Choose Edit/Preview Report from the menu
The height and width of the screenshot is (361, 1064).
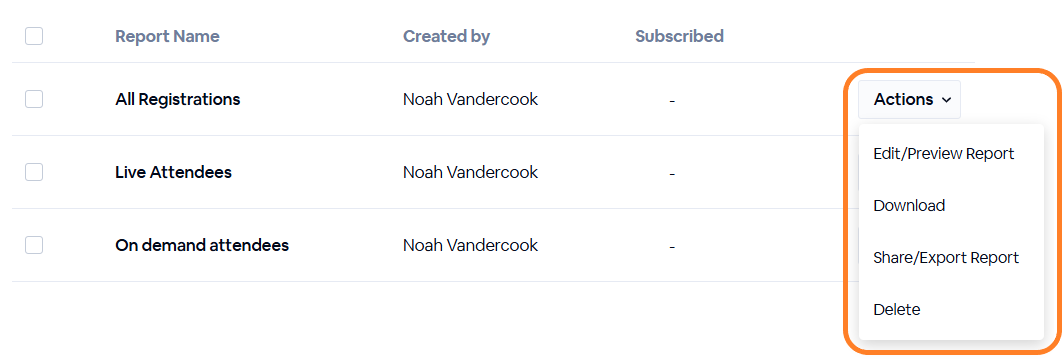[943, 154]
